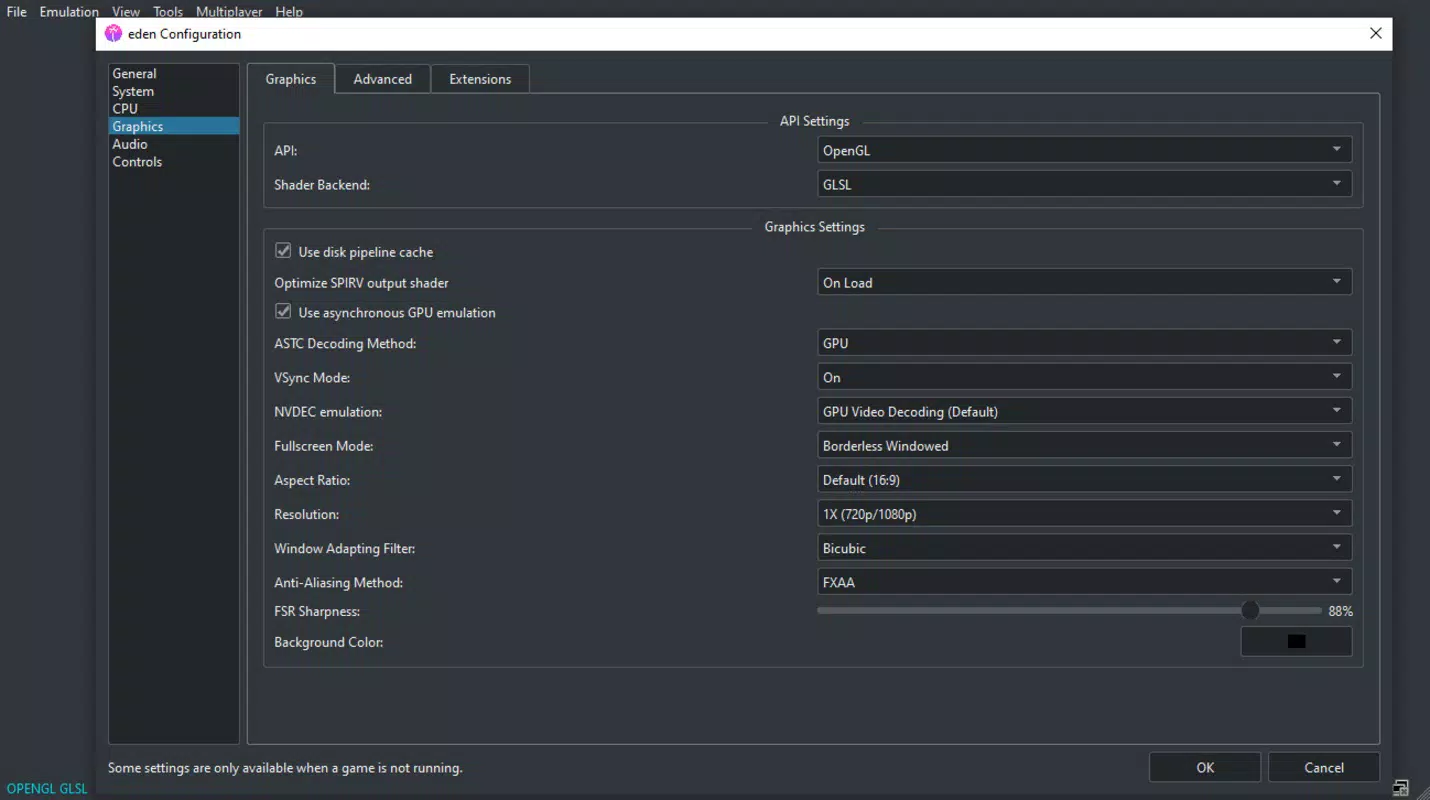Open the Resolution dropdown

(x=1085, y=513)
